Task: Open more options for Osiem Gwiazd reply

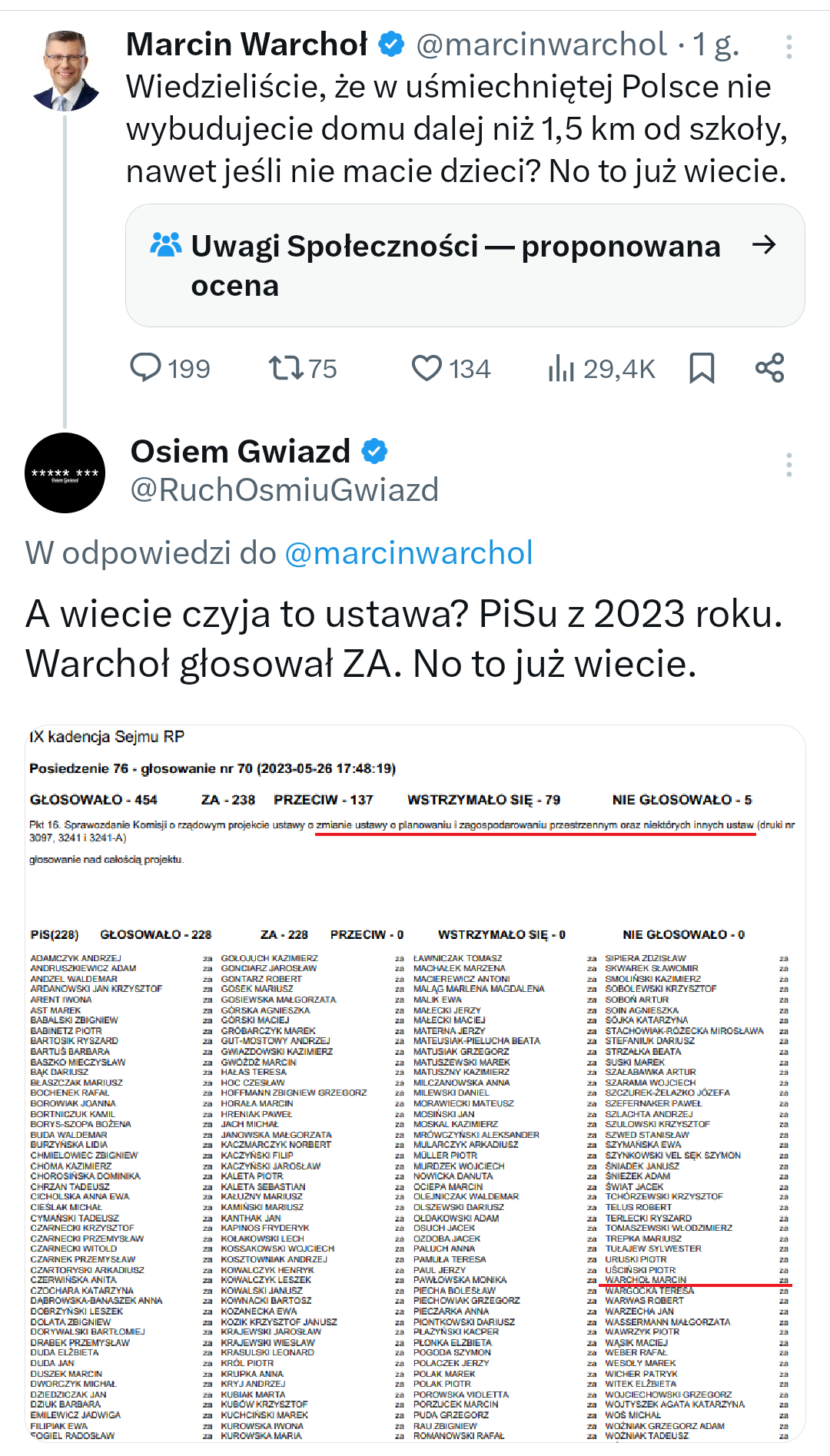Action: (x=788, y=465)
